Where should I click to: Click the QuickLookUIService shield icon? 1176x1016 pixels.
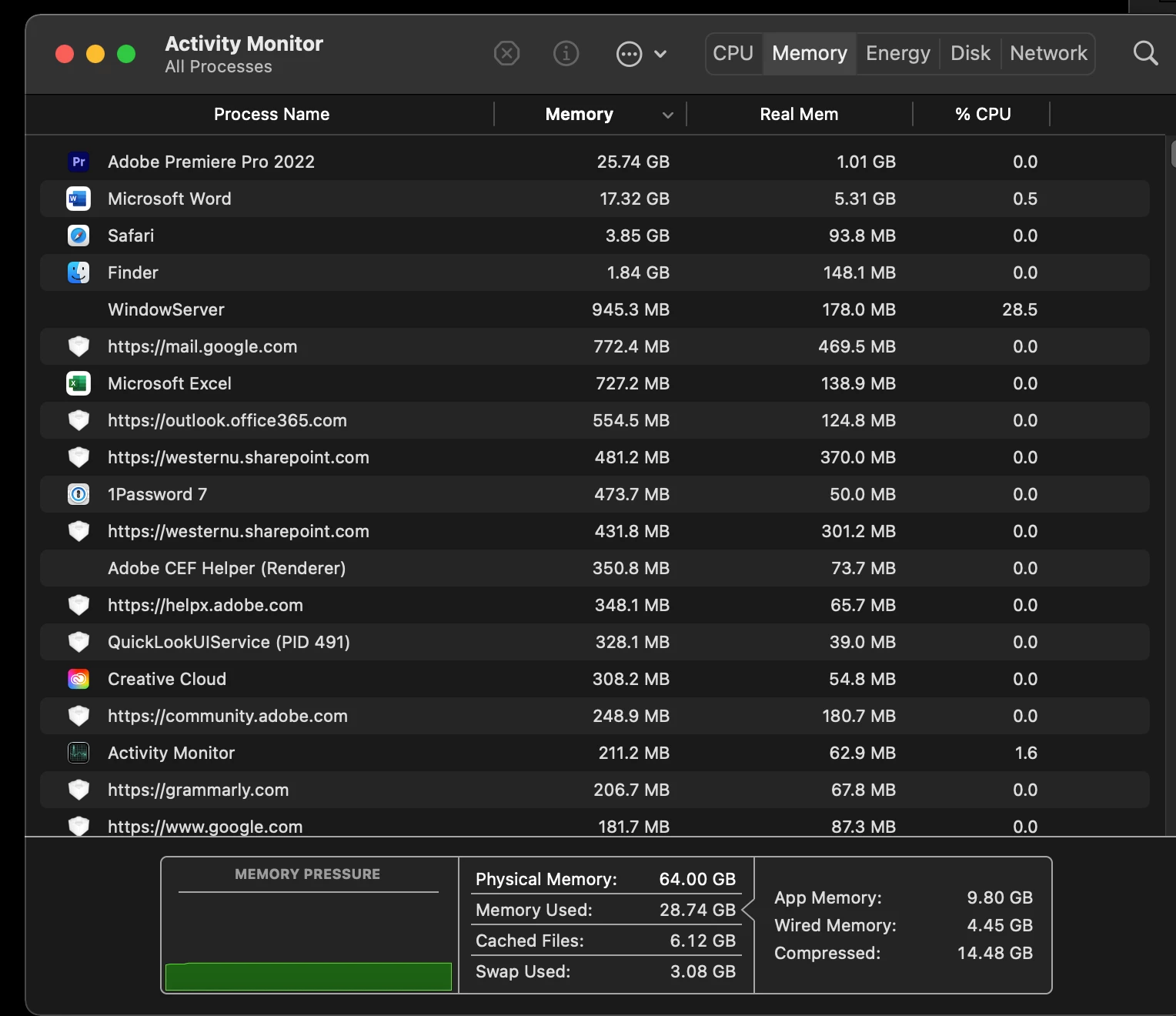click(79, 642)
